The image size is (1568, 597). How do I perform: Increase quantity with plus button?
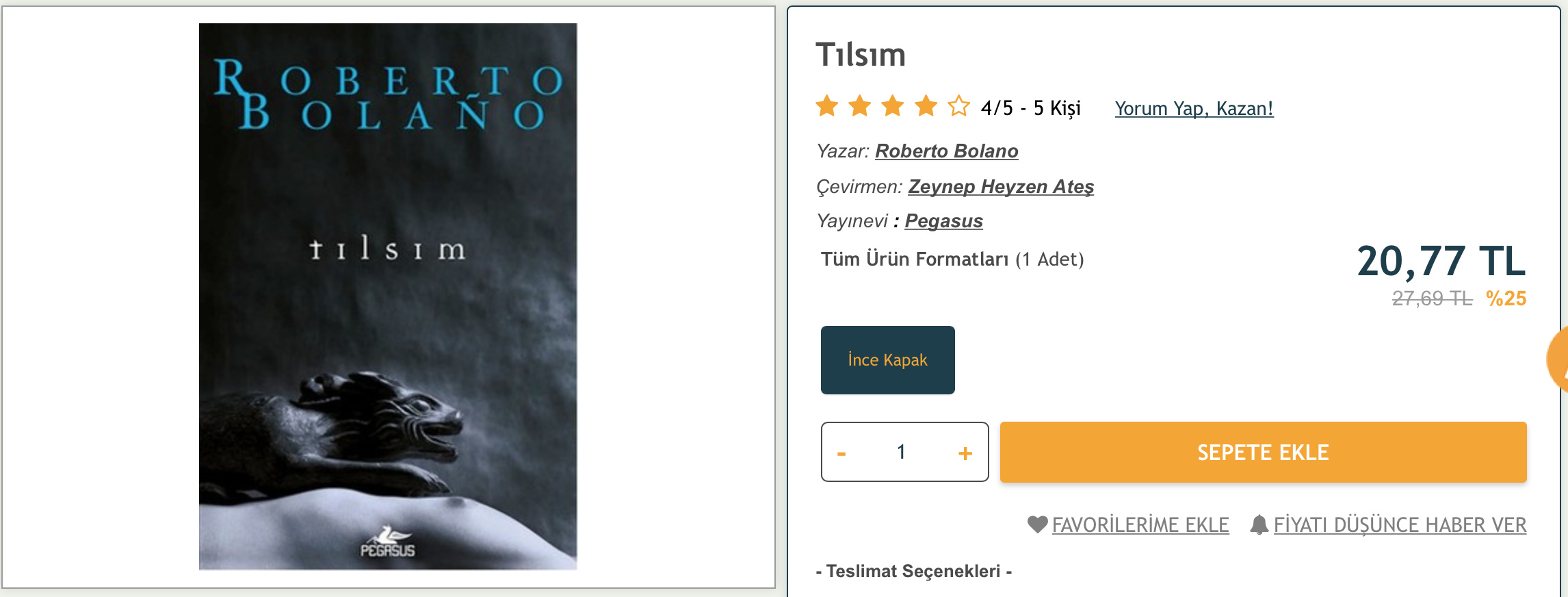click(965, 453)
